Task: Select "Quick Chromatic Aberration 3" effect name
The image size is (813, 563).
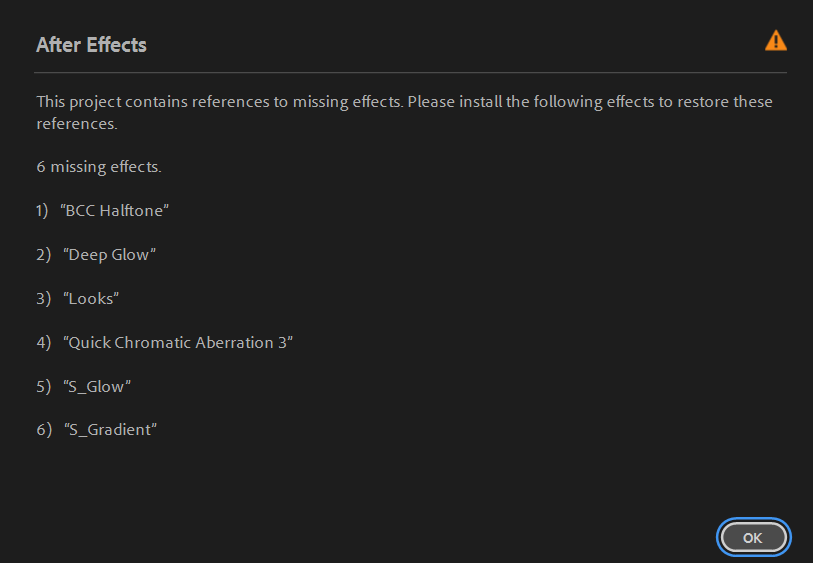Action: click(177, 343)
